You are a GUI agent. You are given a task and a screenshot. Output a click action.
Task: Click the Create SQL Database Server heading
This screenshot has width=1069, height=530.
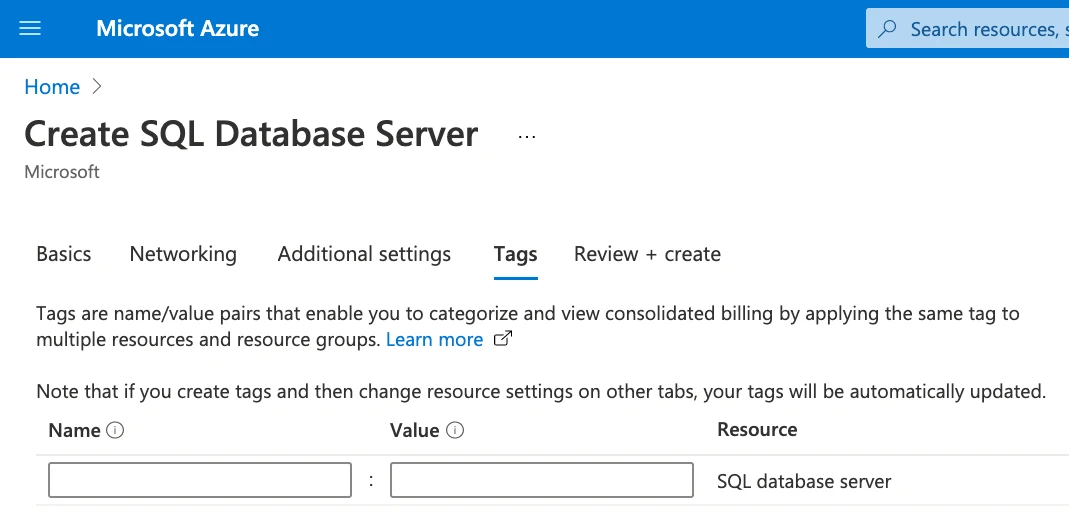[x=251, y=134]
